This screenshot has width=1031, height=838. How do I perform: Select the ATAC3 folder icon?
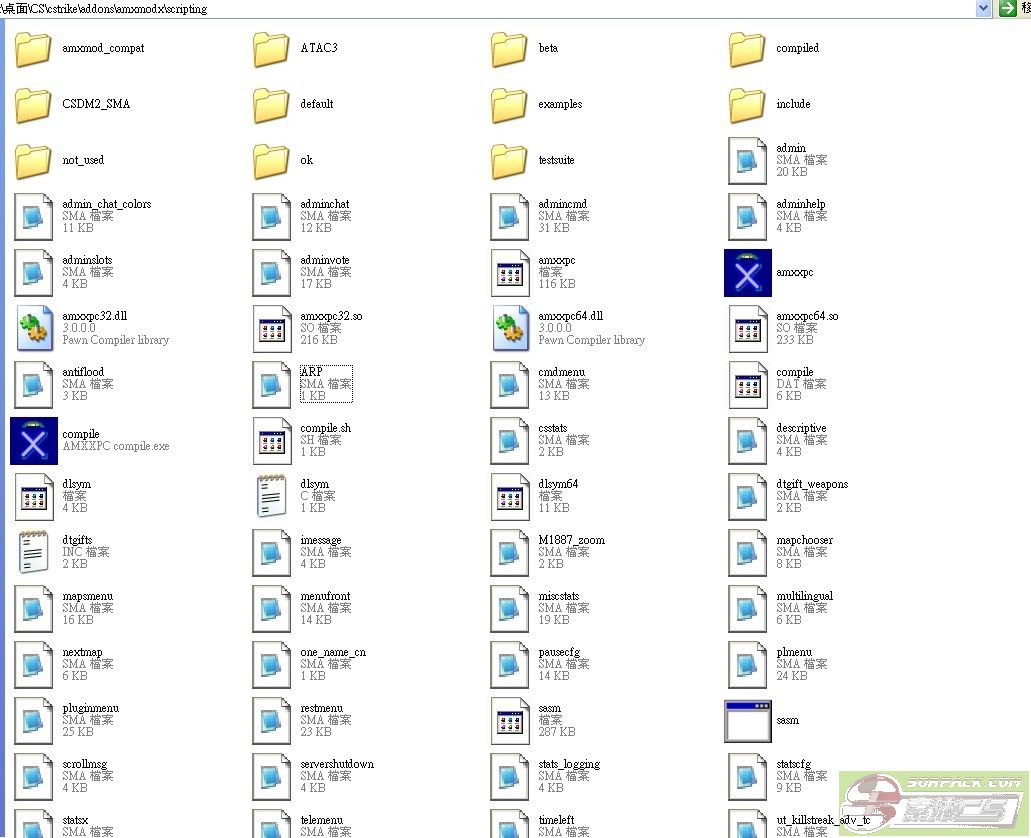[271, 49]
